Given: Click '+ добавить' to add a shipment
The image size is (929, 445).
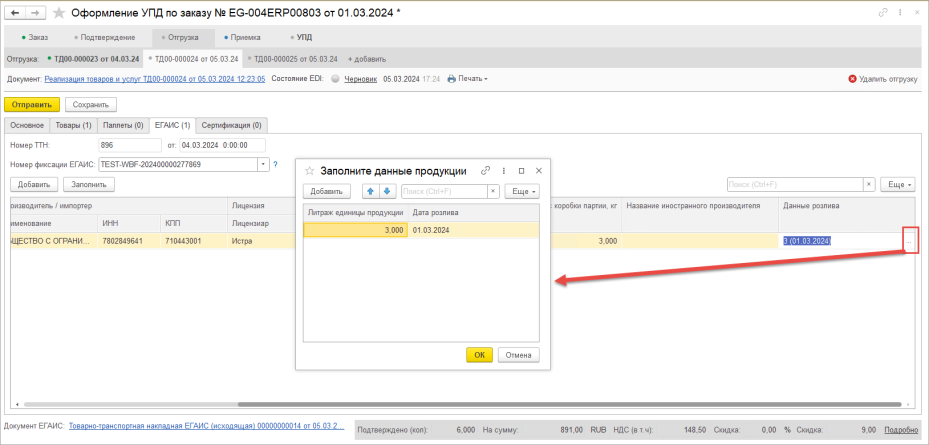Looking at the screenshot, I should (x=367, y=59).
